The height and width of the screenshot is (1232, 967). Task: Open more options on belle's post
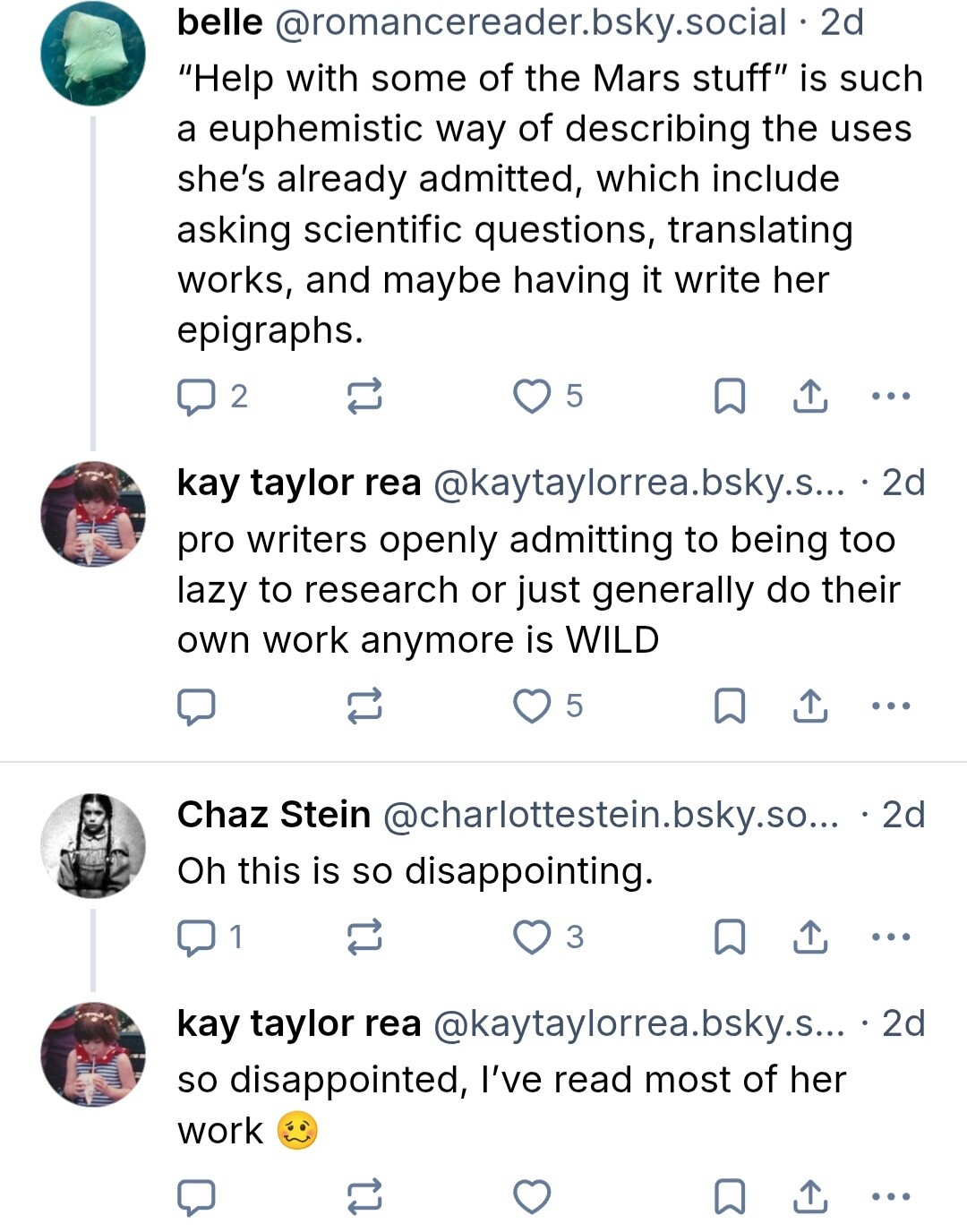click(x=891, y=396)
